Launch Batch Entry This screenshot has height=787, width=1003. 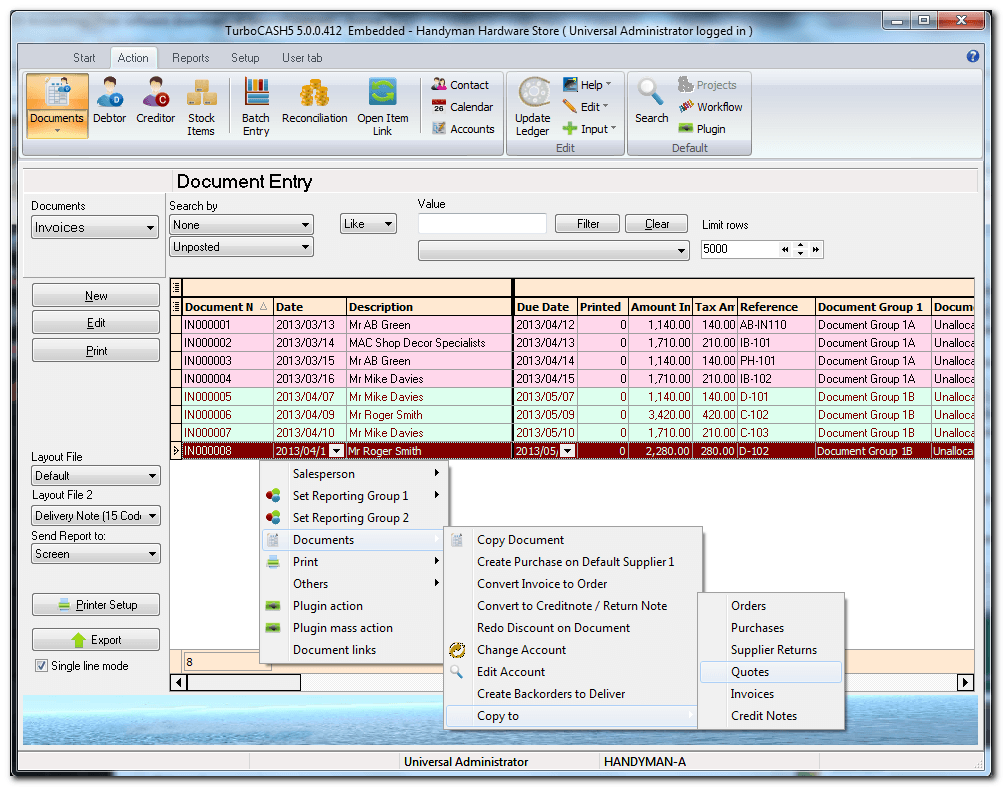coord(255,104)
